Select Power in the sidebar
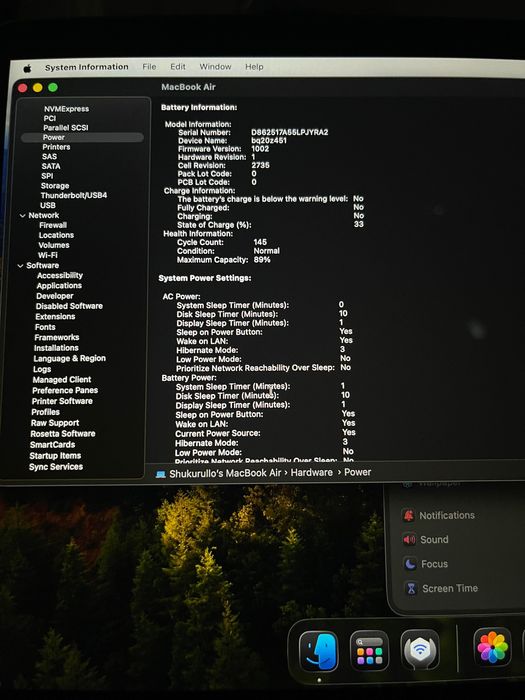The height and width of the screenshot is (700, 525). [82, 138]
